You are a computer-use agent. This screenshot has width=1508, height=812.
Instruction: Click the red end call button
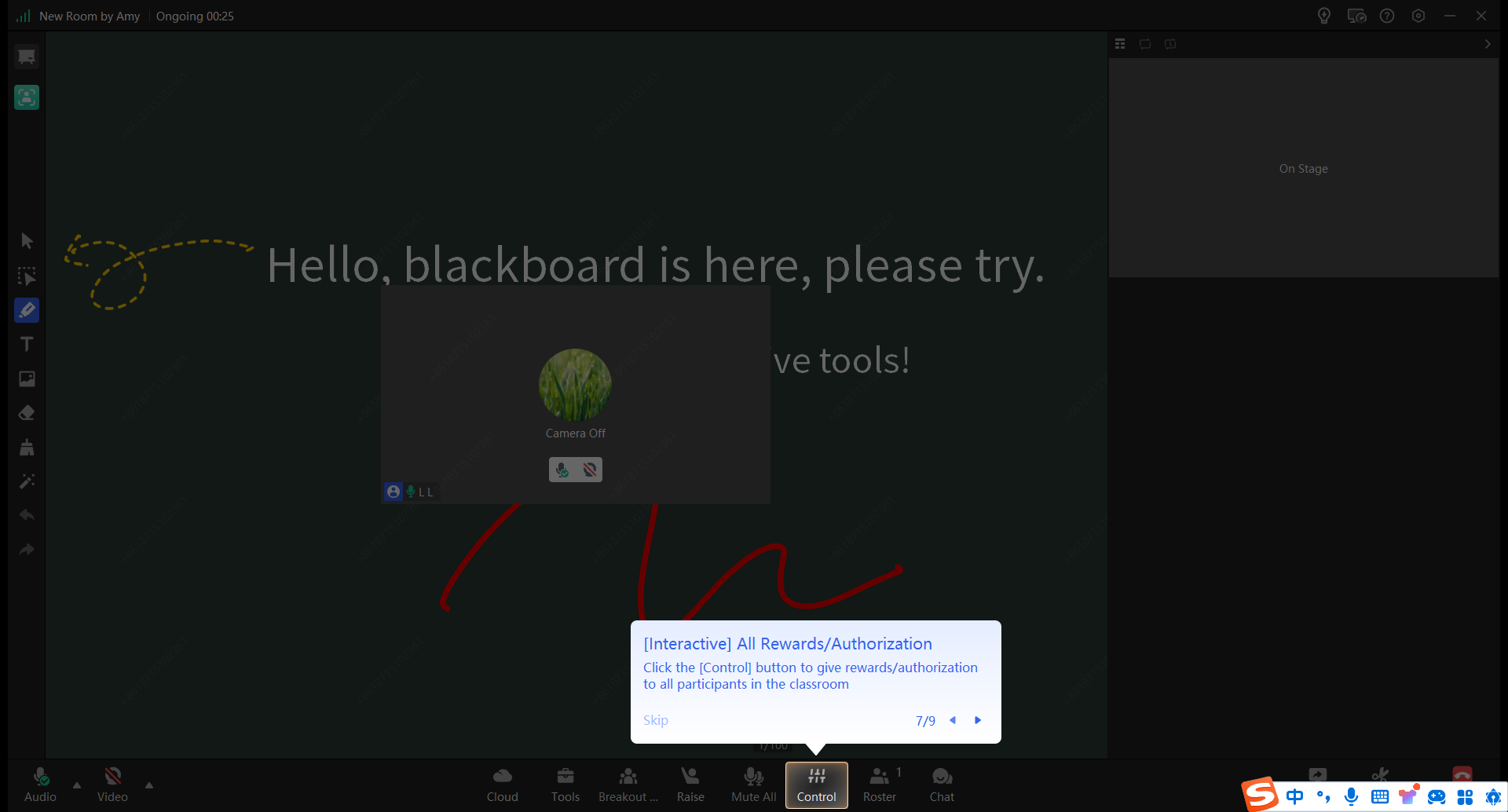1462,774
